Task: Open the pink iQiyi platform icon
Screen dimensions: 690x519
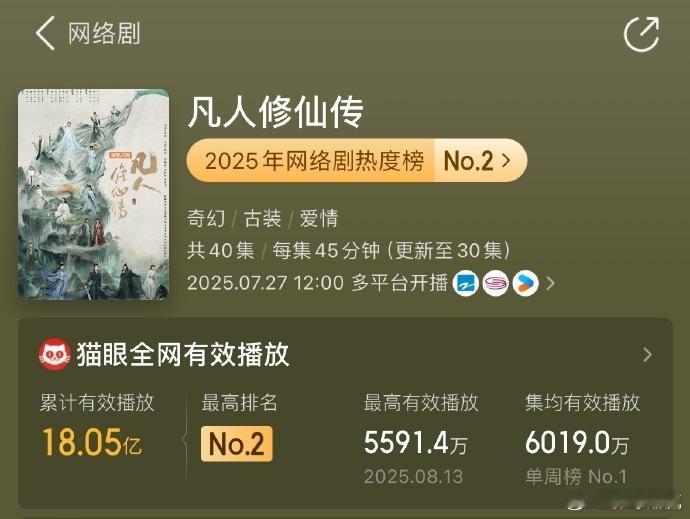Action: point(496,283)
